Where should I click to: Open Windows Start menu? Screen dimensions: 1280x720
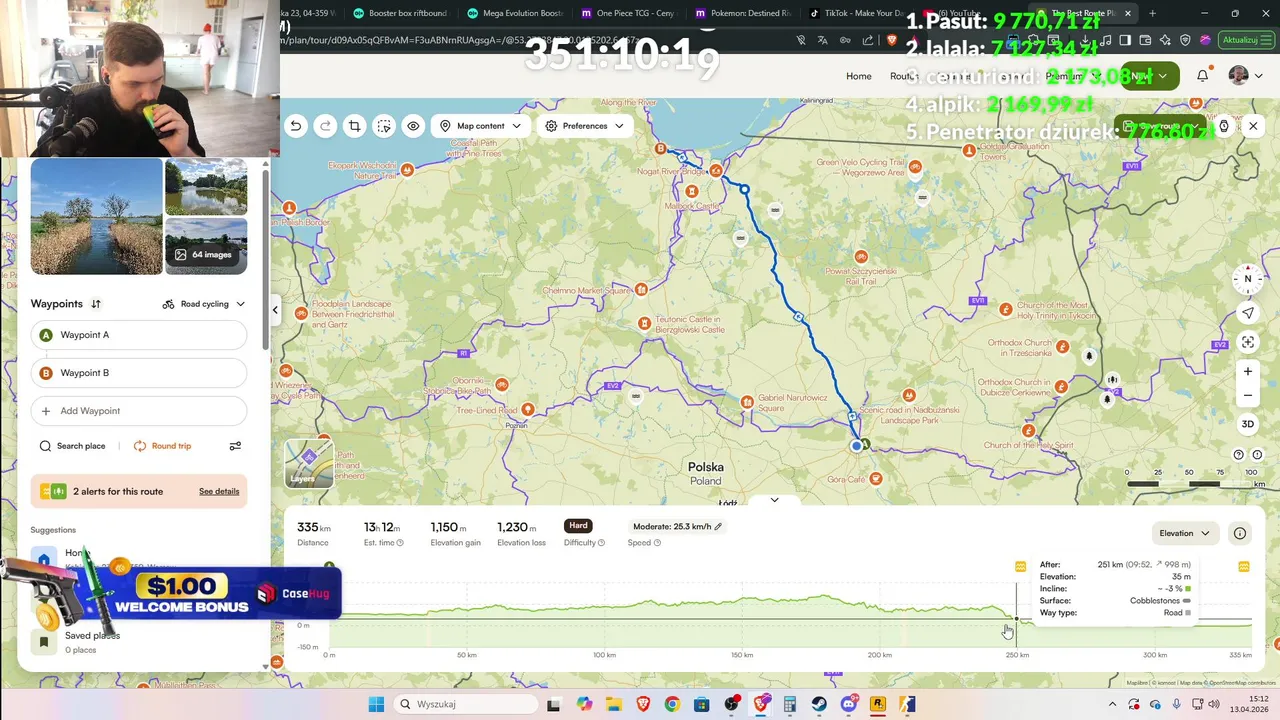[376, 704]
